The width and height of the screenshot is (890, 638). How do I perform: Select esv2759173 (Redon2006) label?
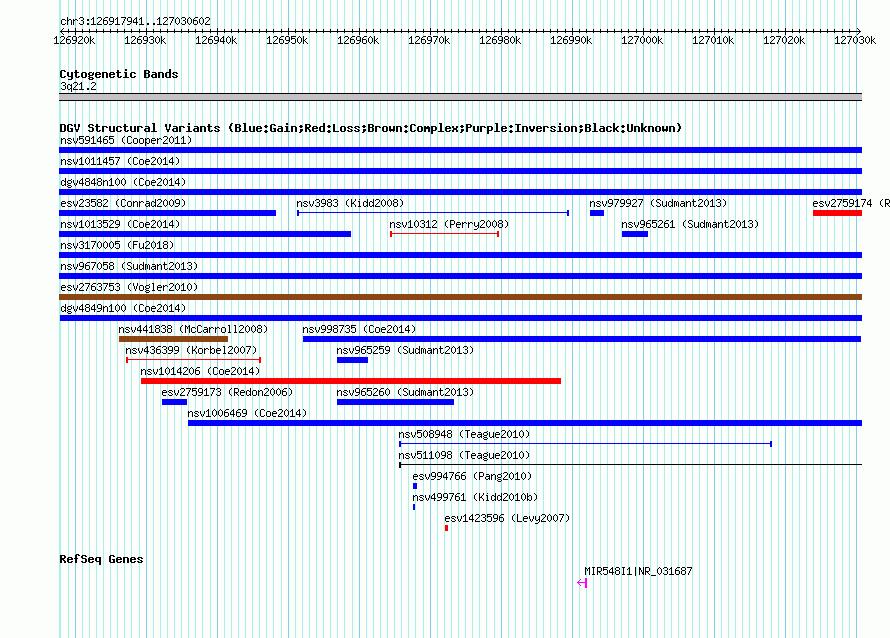227,392
